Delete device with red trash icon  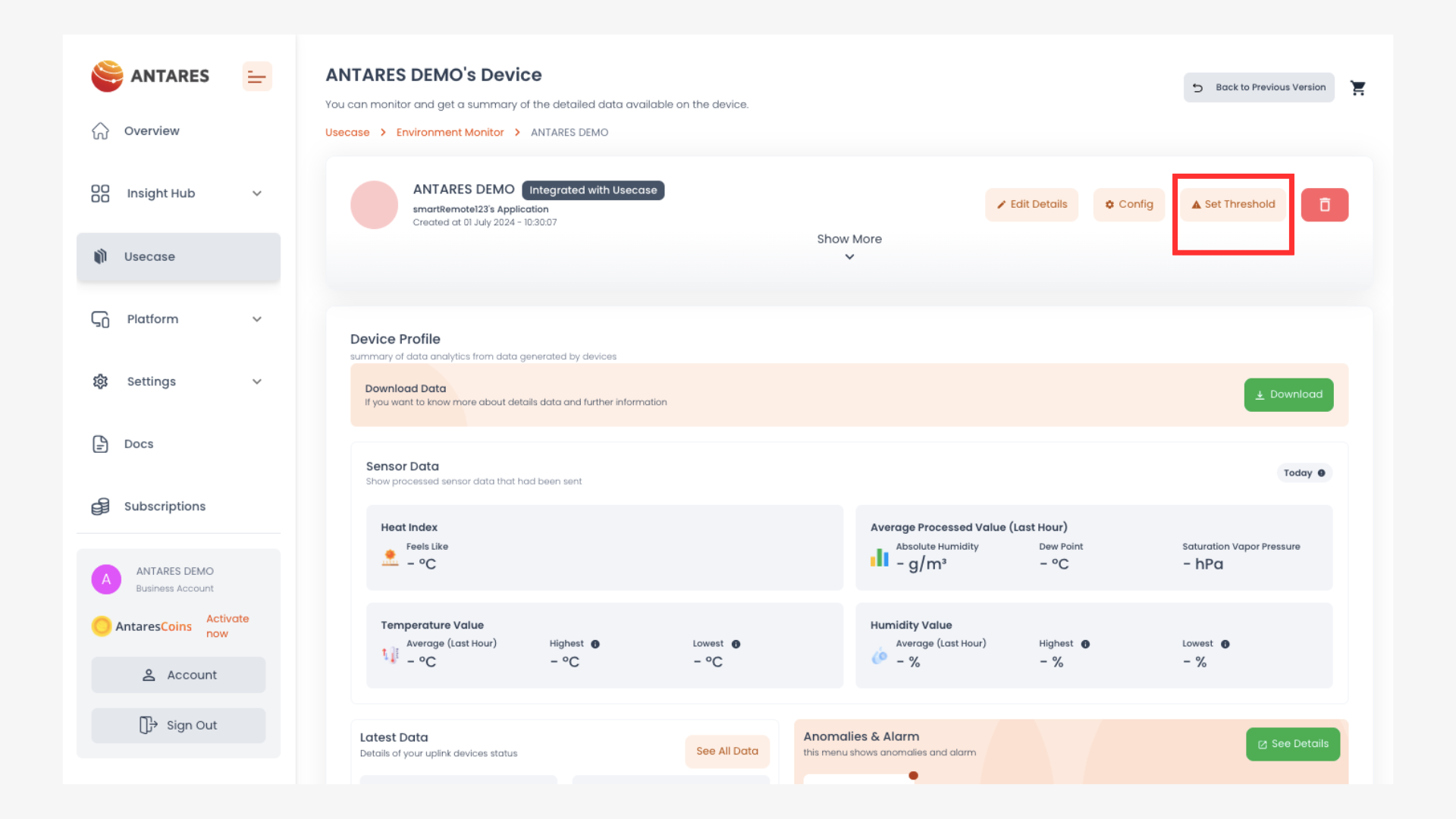[1324, 205]
